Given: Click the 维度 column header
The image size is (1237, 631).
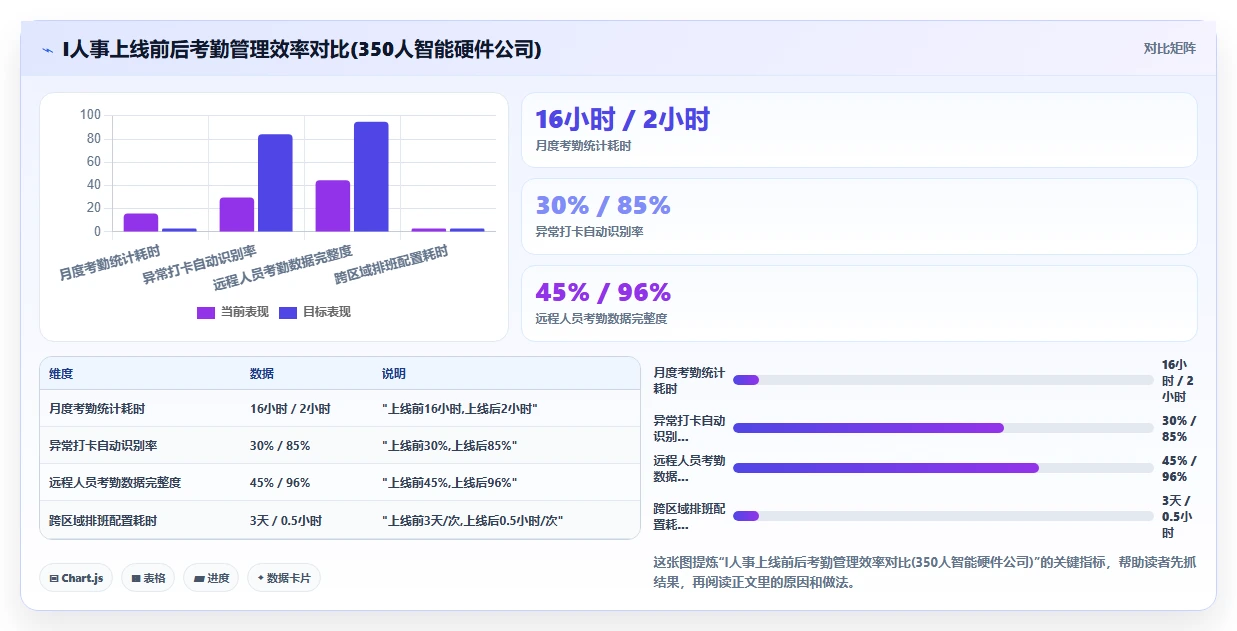Looking at the screenshot, I should tap(61, 374).
